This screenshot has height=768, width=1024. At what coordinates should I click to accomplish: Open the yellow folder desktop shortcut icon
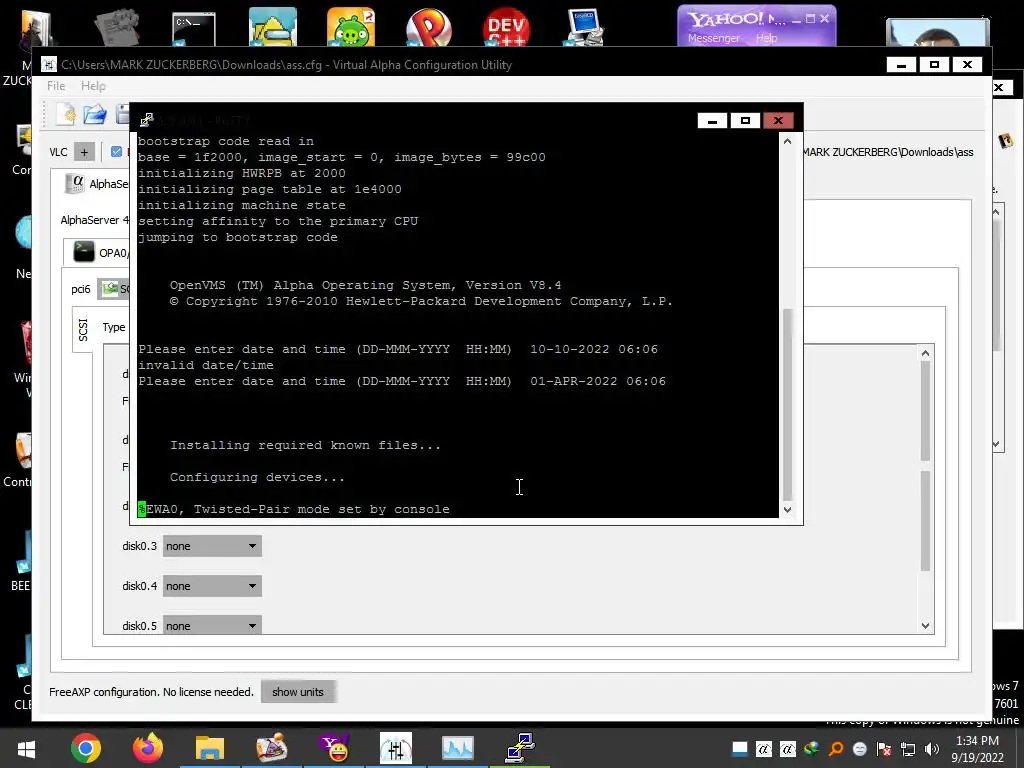tap(273, 27)
